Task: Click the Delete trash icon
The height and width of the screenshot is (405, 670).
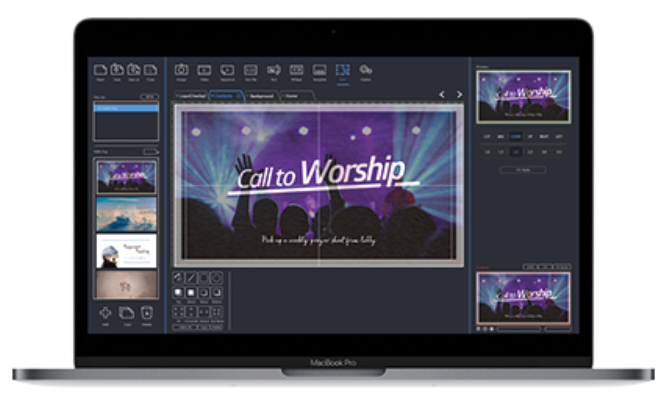Action: click(x=147, y=313)
